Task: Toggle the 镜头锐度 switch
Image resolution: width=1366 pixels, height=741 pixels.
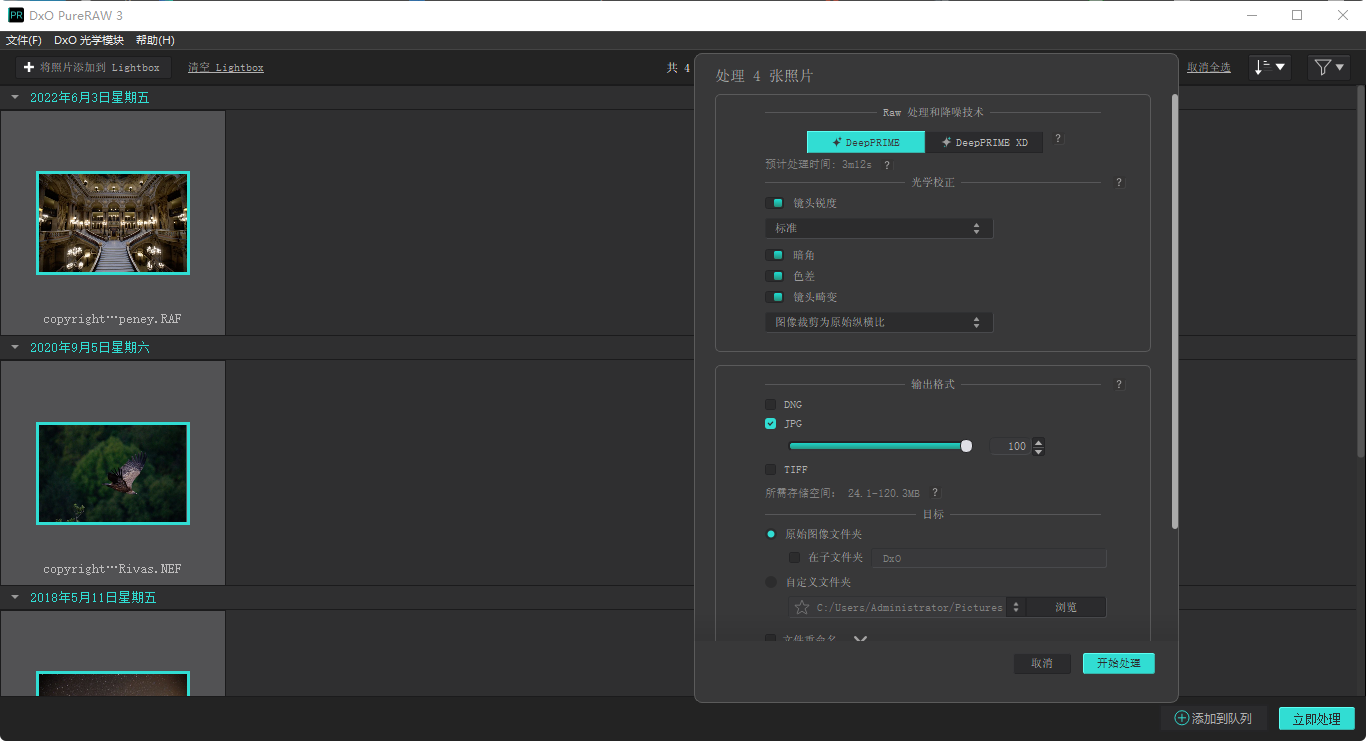Action: click(x=774, y=203)
